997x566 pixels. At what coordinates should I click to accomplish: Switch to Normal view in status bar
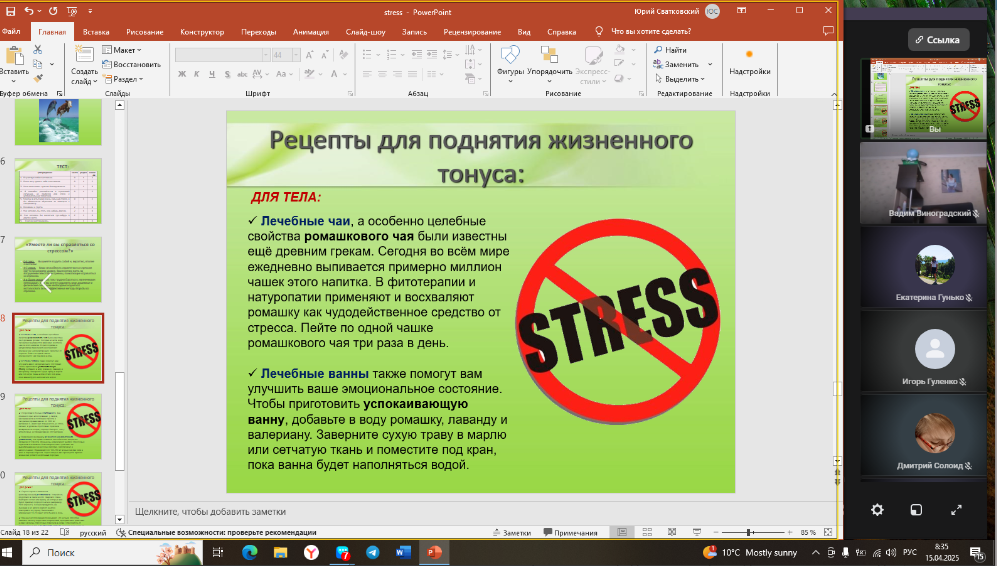click(622, 532)
